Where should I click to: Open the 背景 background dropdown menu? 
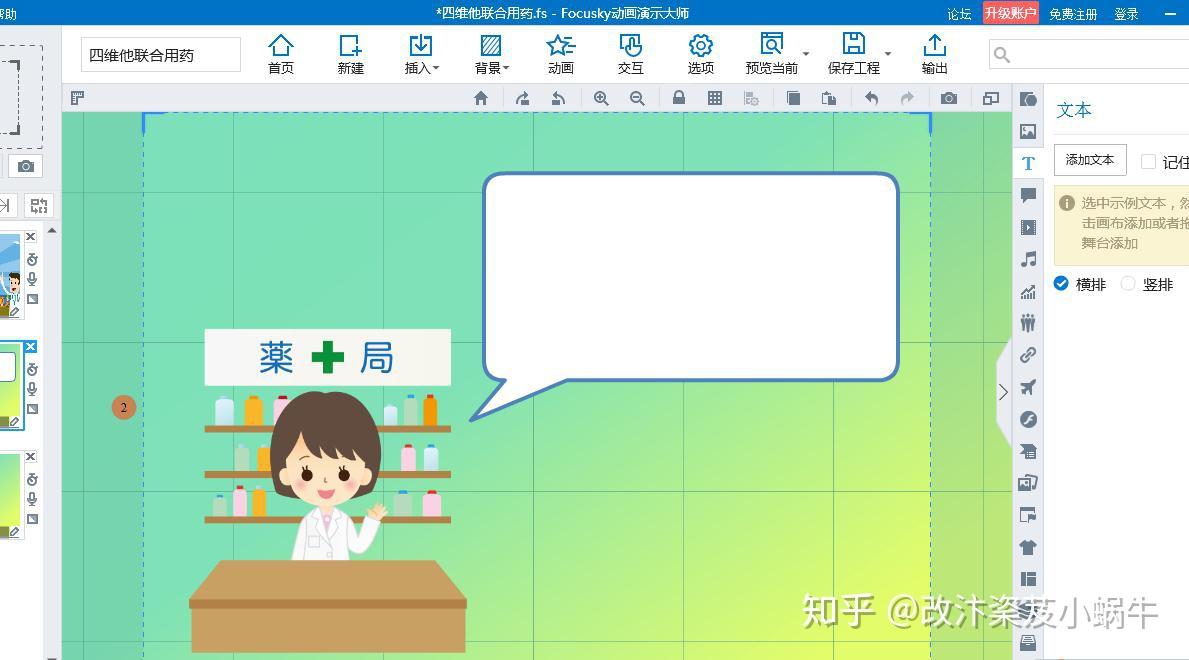point(491,54)
